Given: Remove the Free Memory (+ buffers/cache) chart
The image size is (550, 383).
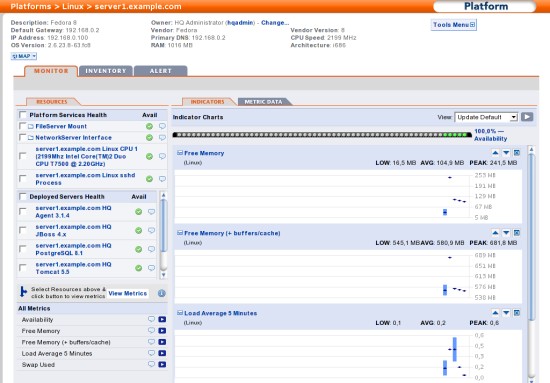Looking at the screenshot, I should (x=517, y=233).
